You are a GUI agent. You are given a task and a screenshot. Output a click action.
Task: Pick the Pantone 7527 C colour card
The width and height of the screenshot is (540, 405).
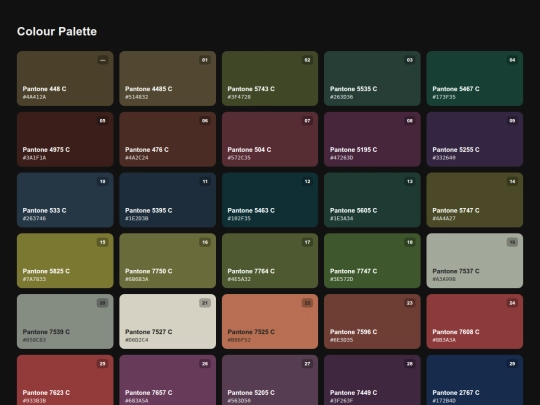point(167,322)
